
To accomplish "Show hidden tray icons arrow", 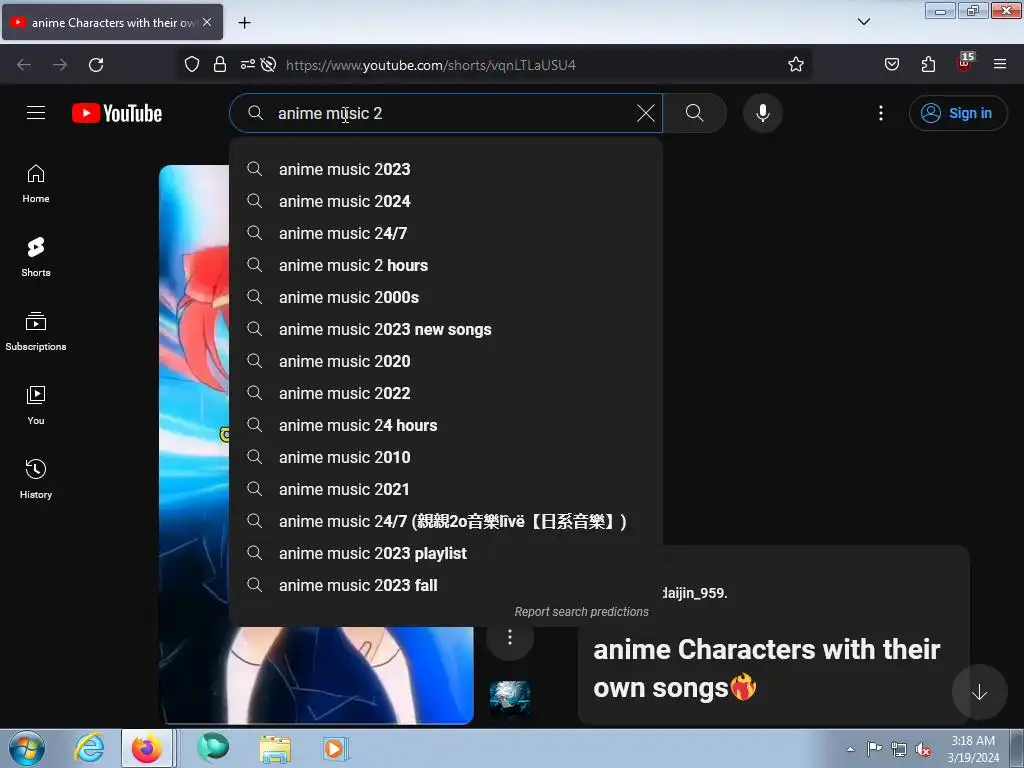I will coord(850,749).
